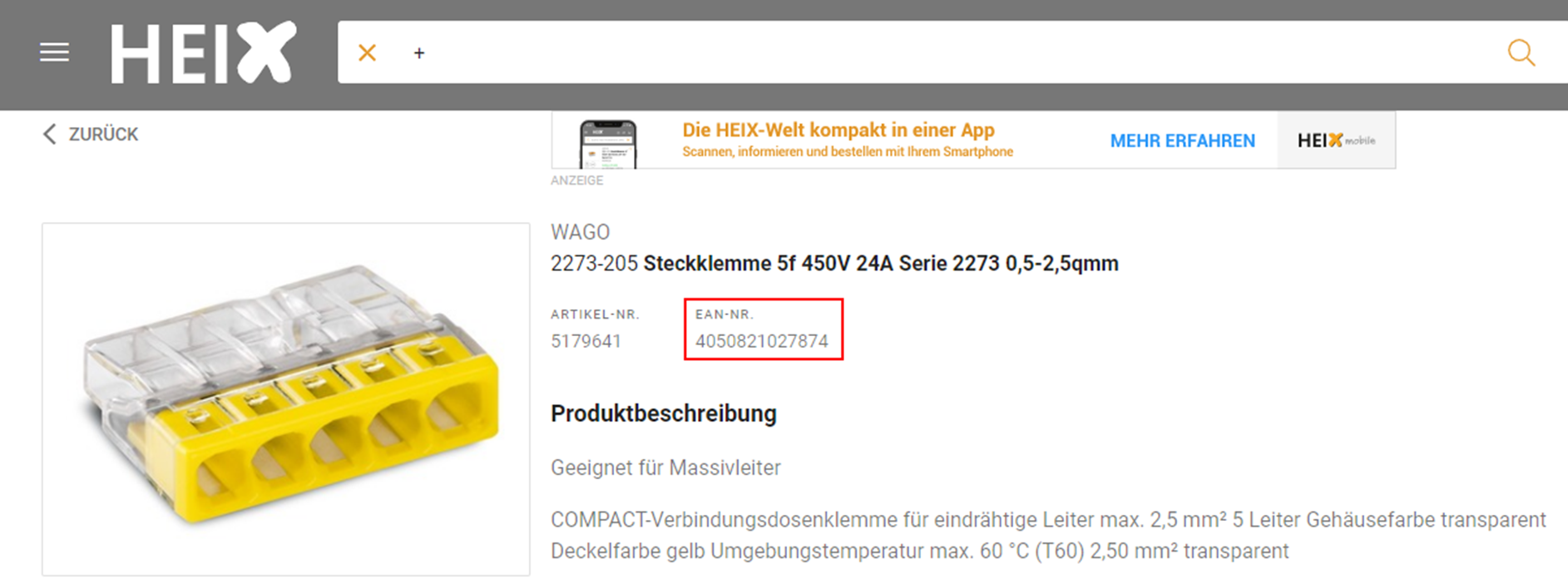The height and width of the screenshot is (579, 1568).
Task: Click the back chevron arrow icon
Action: (49, 134)
